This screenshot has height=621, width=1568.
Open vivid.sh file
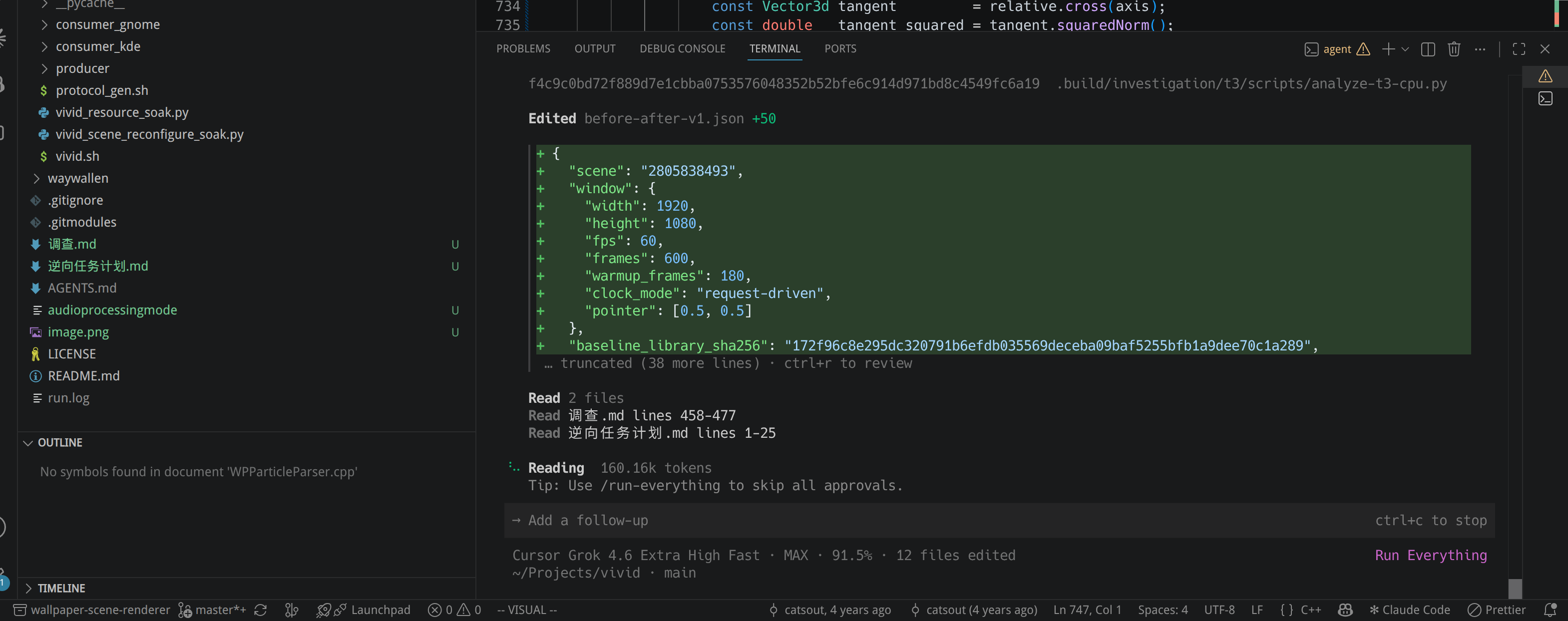tap(77, 156)
